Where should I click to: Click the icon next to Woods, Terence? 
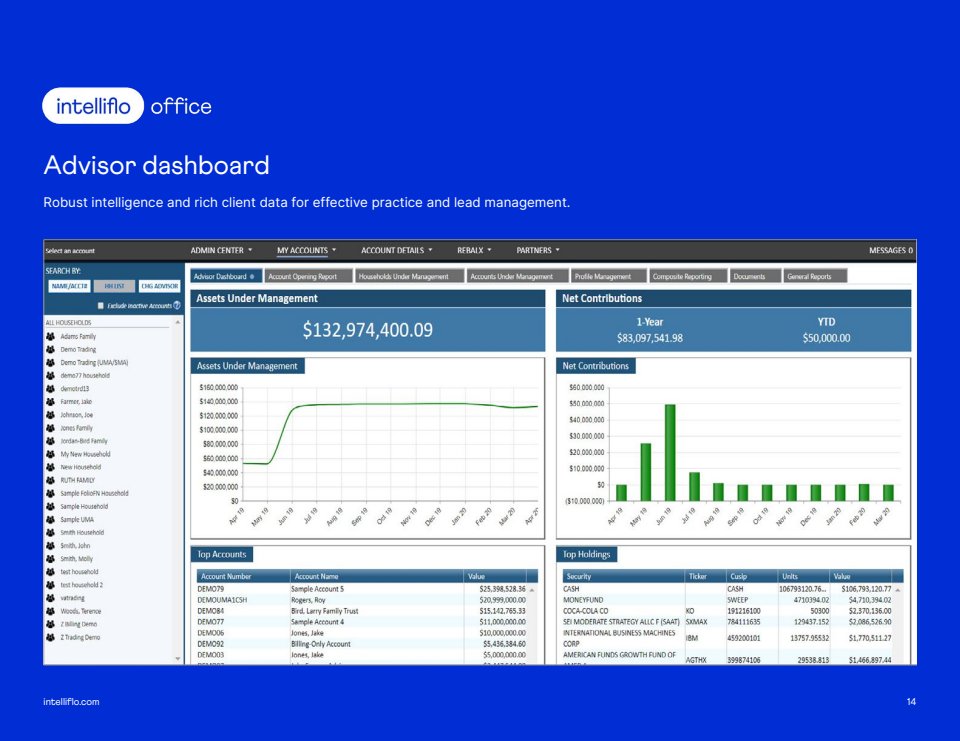point(50,611)
